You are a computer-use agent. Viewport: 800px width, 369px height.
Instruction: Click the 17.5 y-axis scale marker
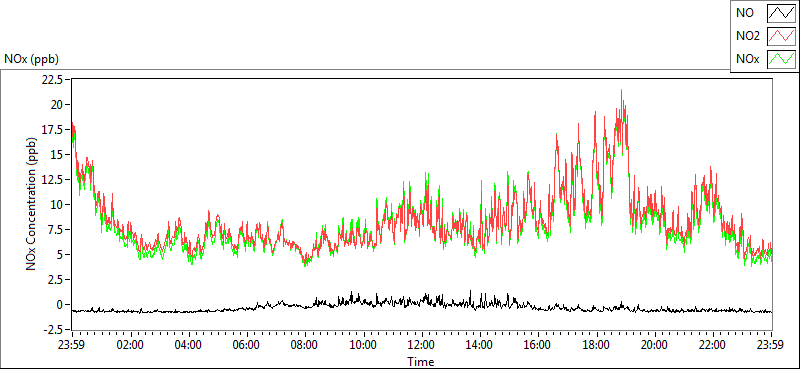(x=53, y=130)
